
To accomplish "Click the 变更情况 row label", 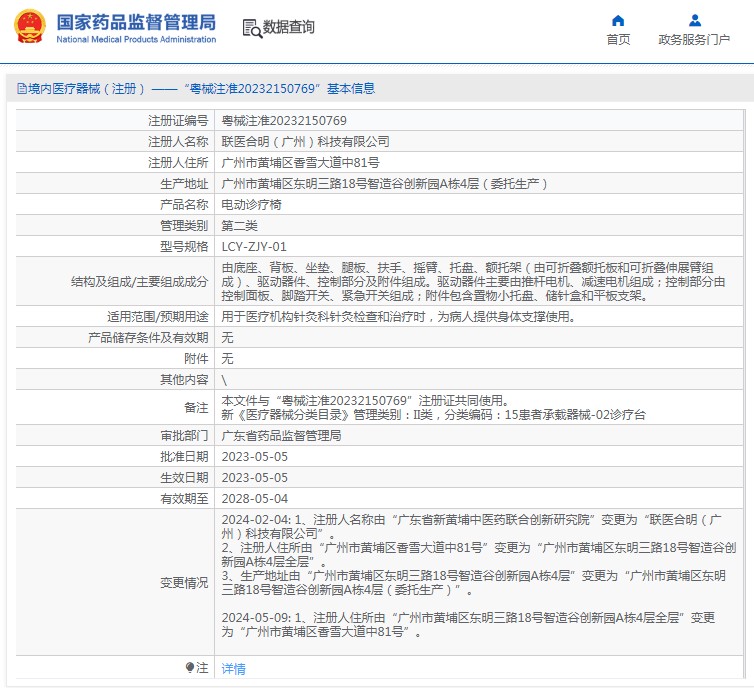I will (x=184, y=582).
